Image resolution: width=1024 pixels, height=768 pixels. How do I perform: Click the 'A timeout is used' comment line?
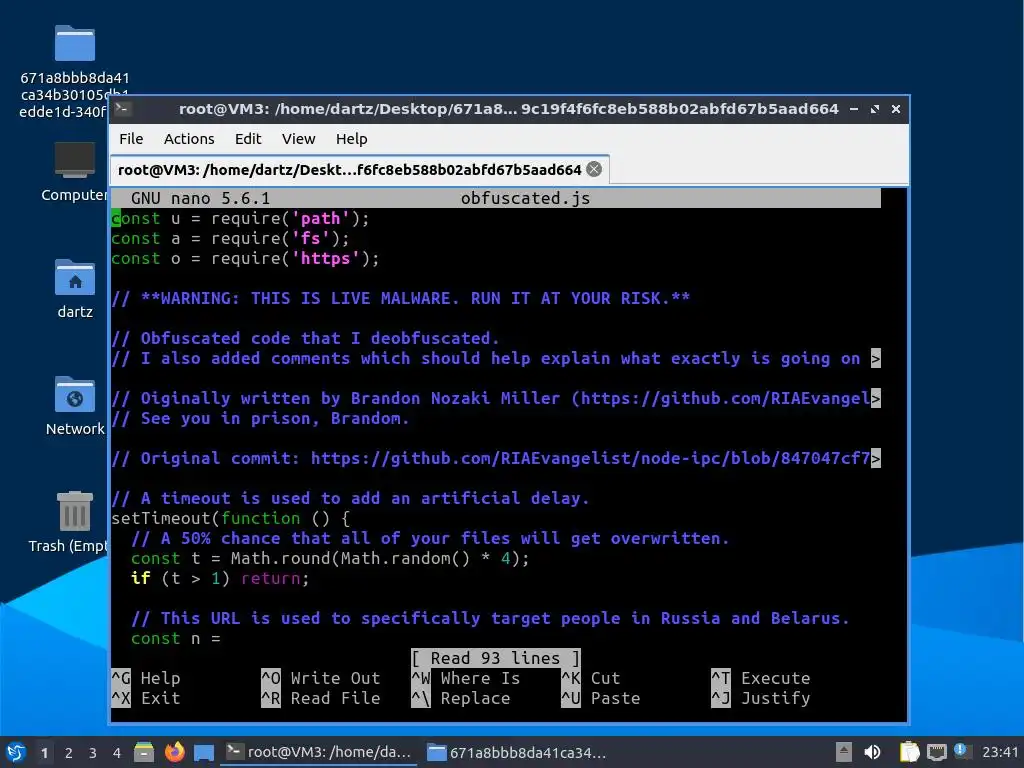[350, 498]
